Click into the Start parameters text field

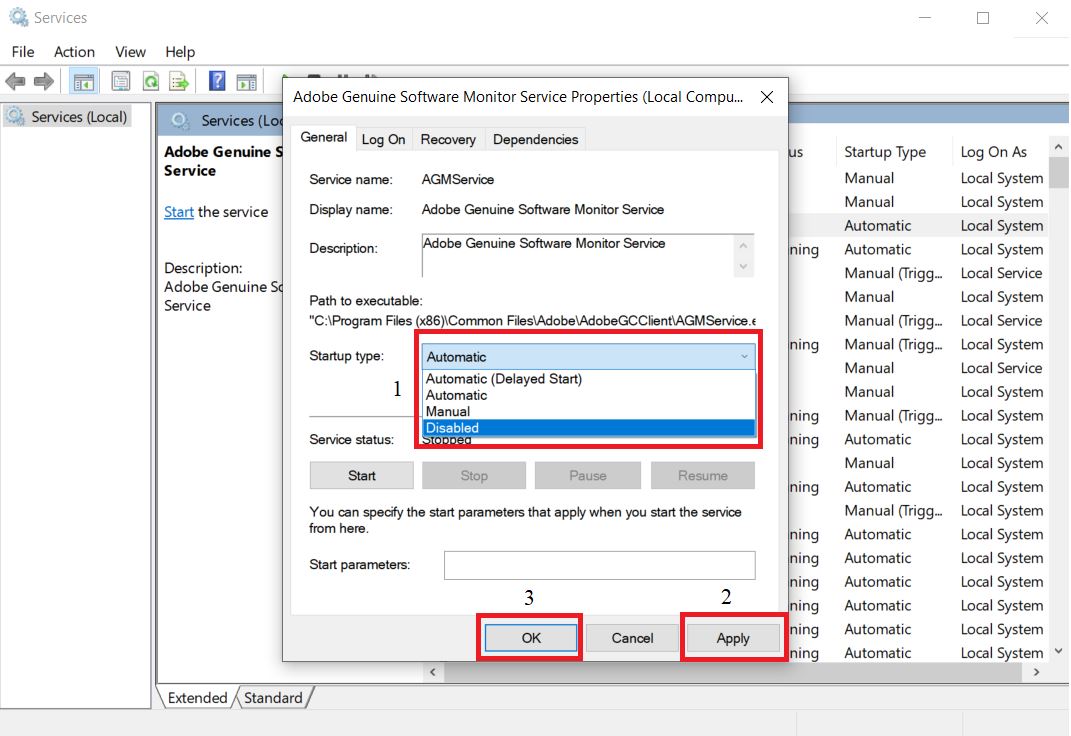(599, 565)
